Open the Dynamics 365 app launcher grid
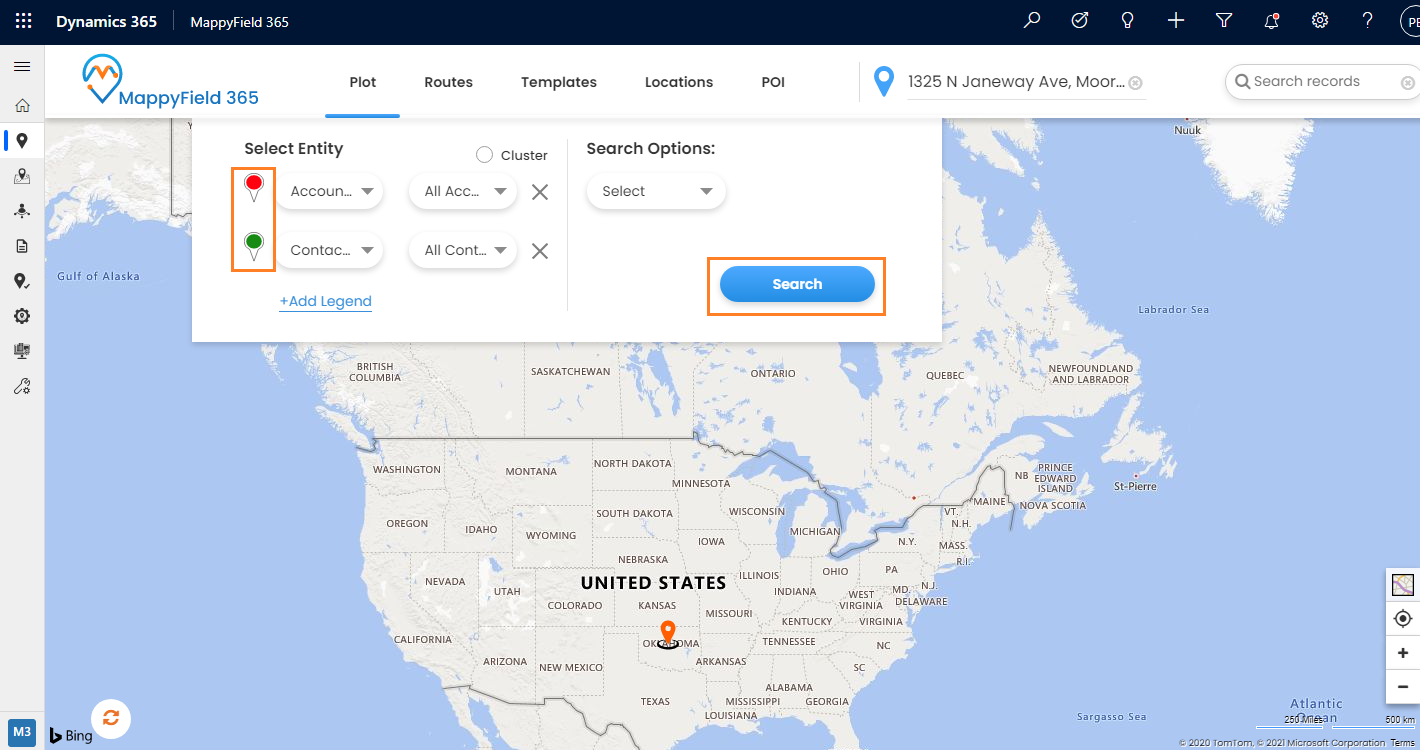 coord(23,21)
